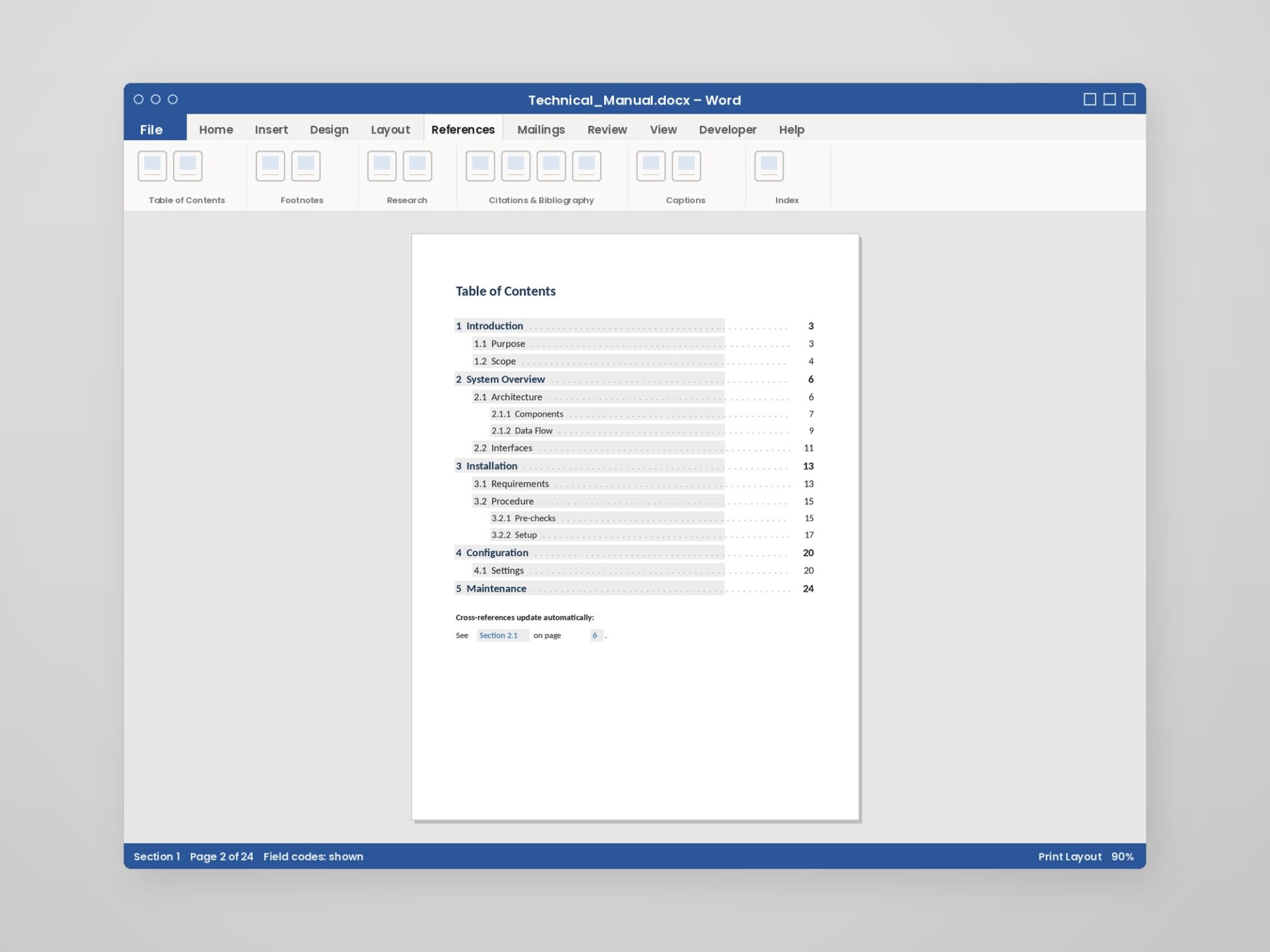The image size is (1270, 952).
Task: Click 'Field codes: shown' status entry
Action: coord(313,857)
